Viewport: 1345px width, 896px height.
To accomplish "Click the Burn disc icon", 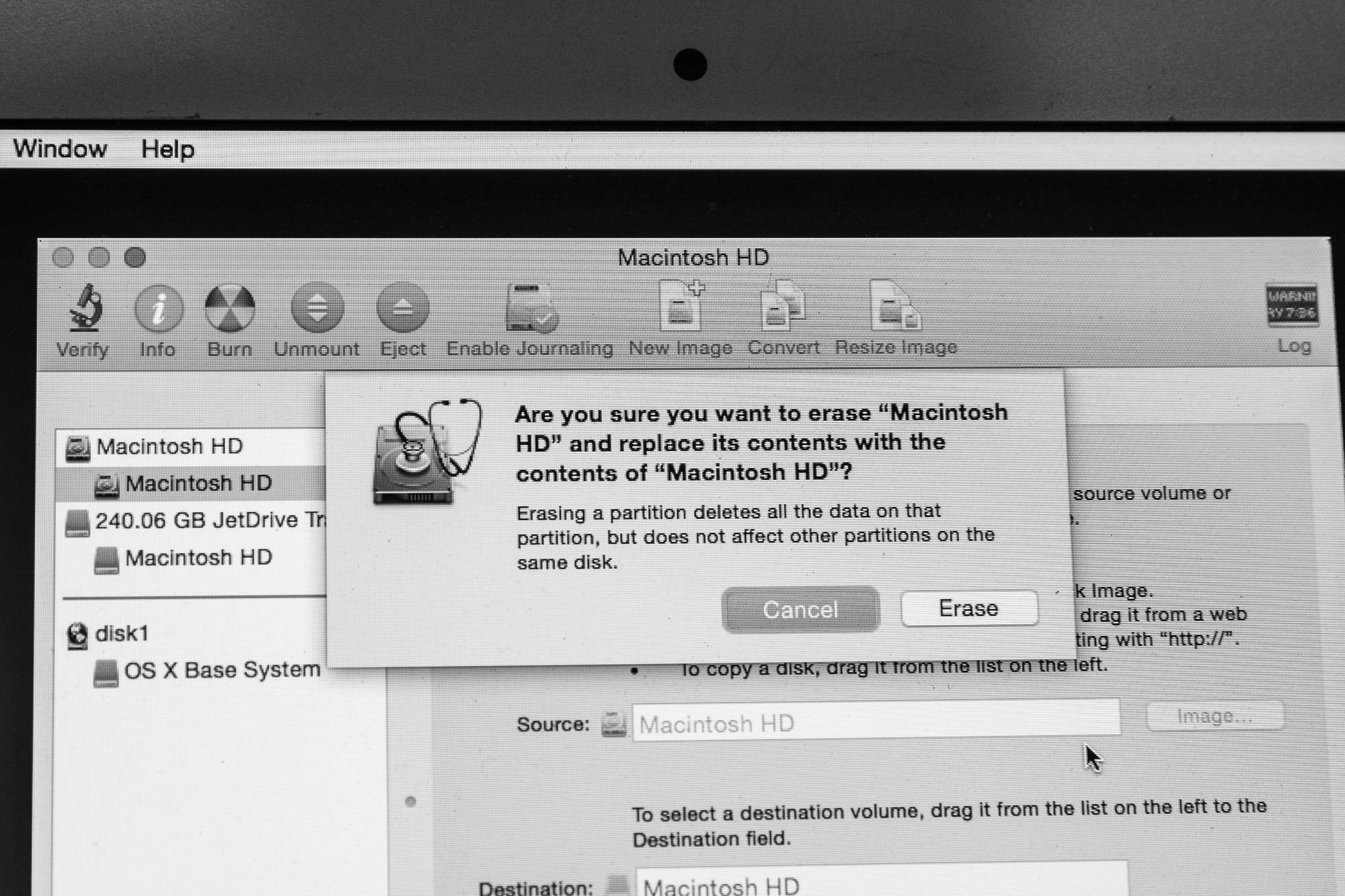I will (x=230, y=309).
